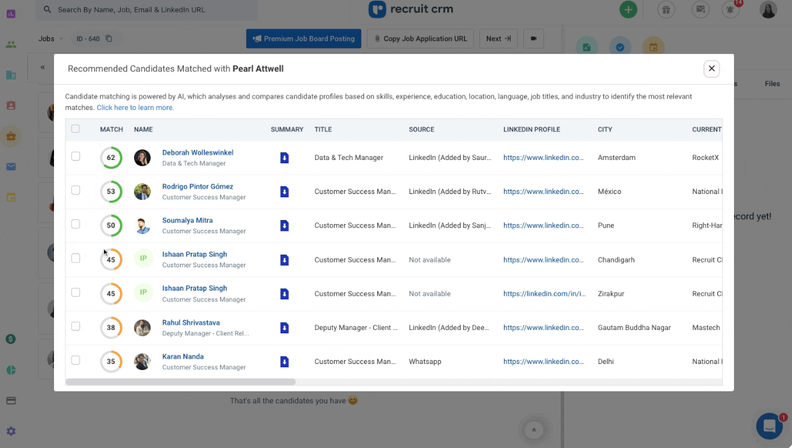Click Jobs breadcrumb label
This screenshot has height=448, width=792.
pyautogui.click(x=46, y=38)
